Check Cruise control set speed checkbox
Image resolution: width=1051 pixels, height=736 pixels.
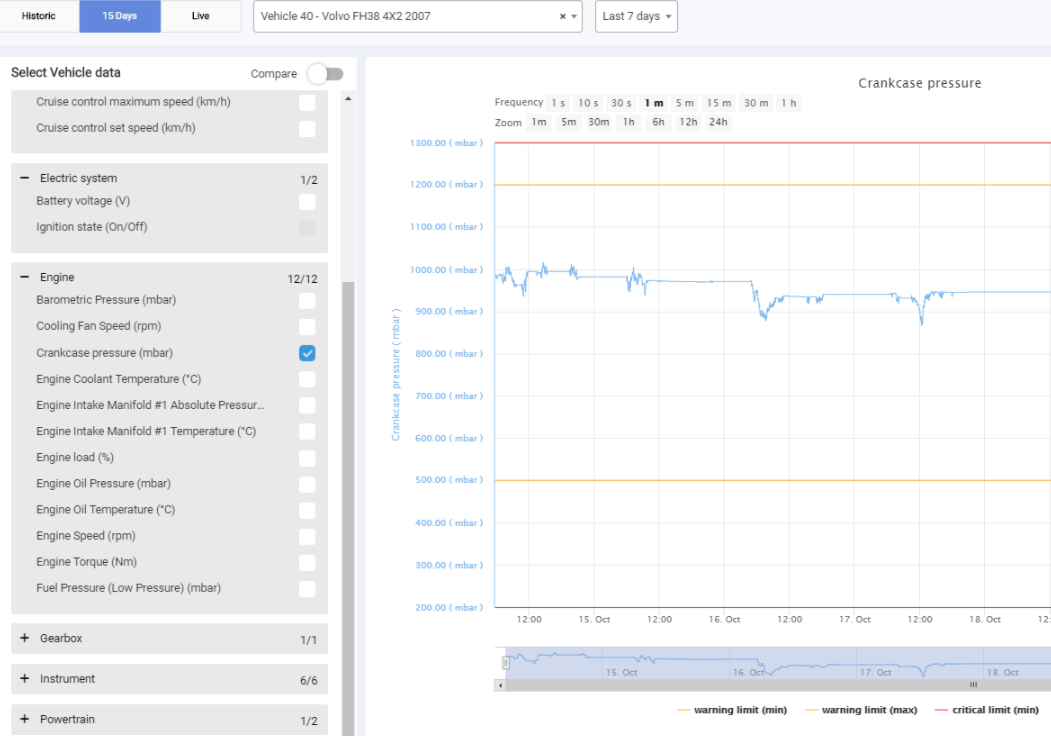click(307, 129)
